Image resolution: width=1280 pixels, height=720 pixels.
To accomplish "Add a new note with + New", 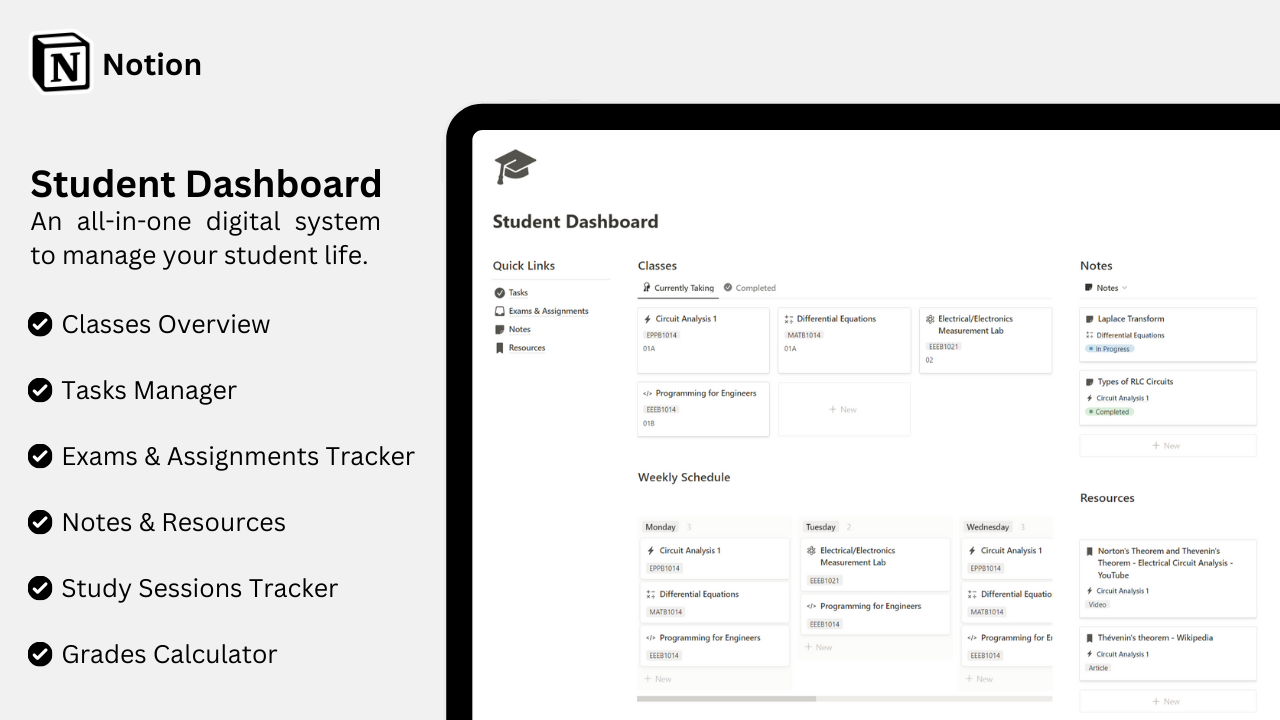I will [x=1167, y=445].
